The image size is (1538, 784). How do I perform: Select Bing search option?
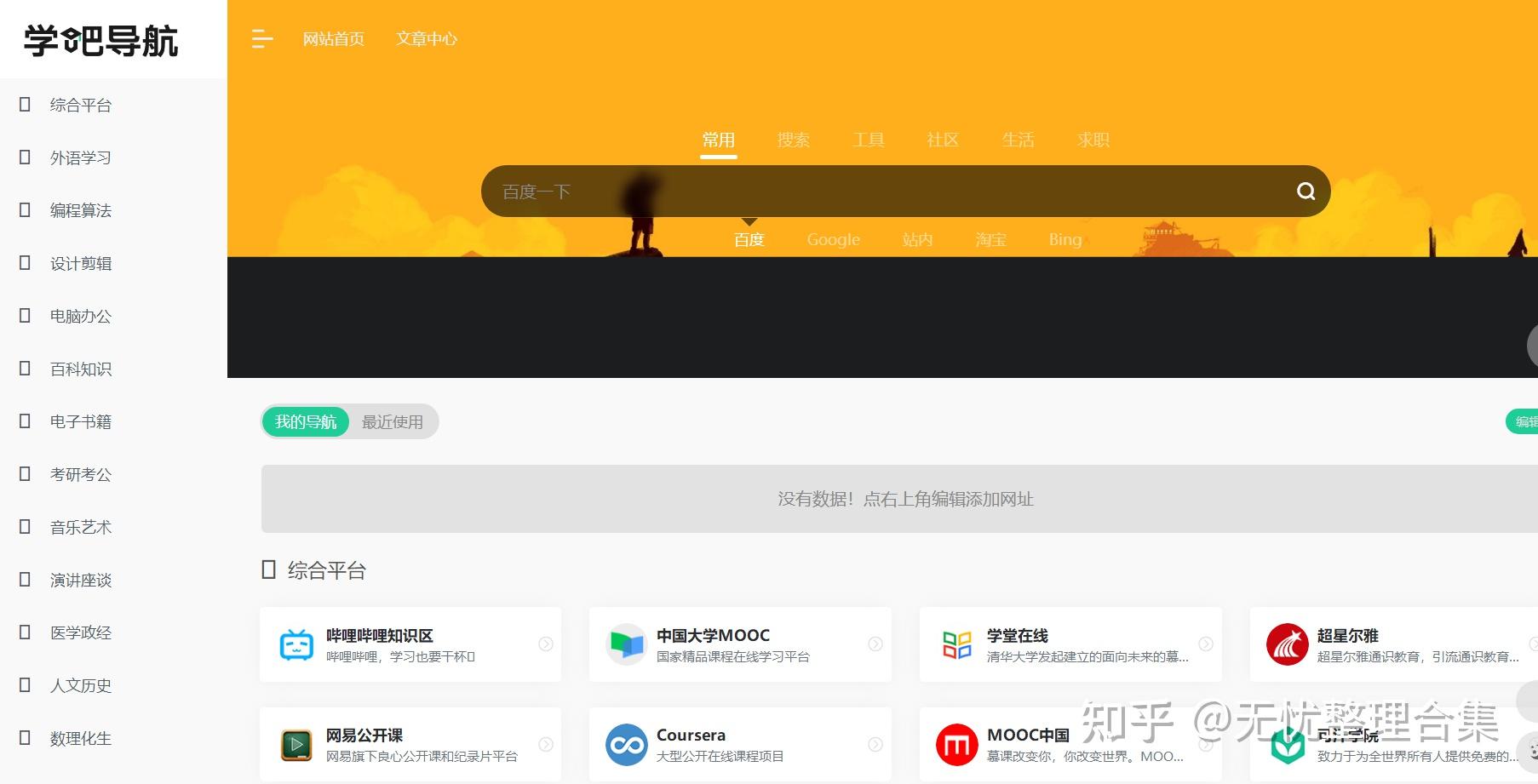click(x=1065, y=240)
